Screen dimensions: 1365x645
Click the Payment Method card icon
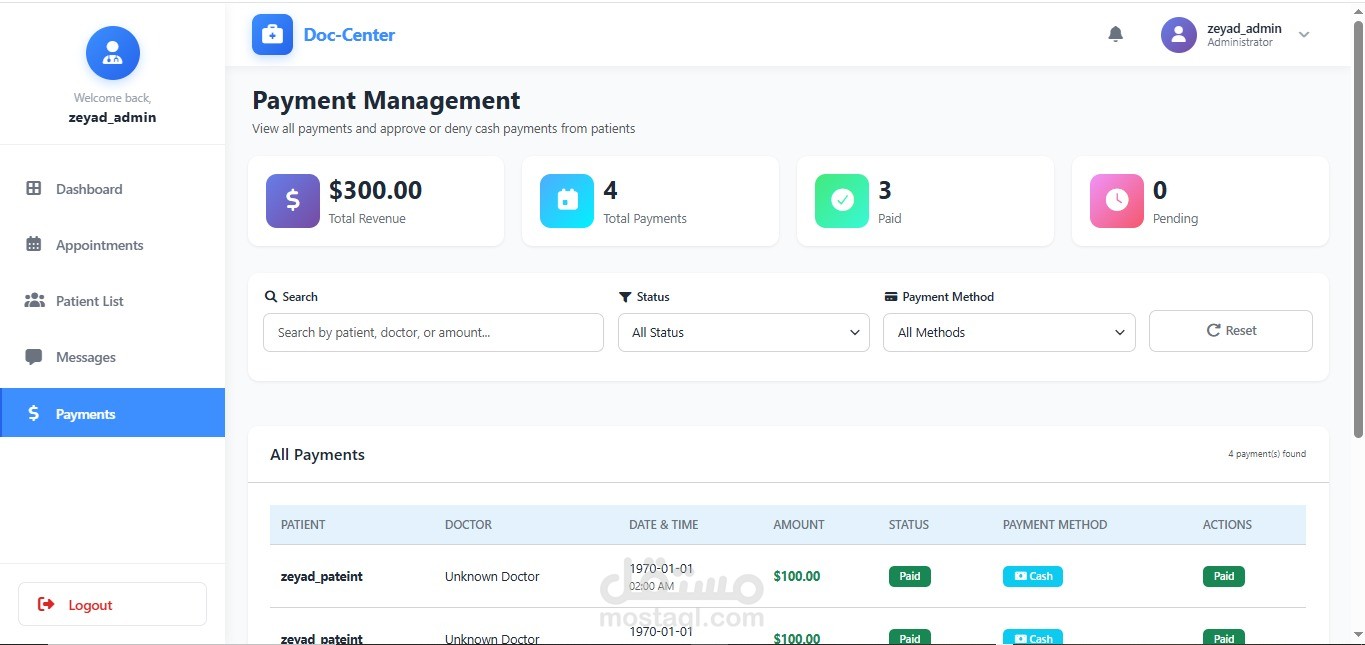tap(891, 297)
